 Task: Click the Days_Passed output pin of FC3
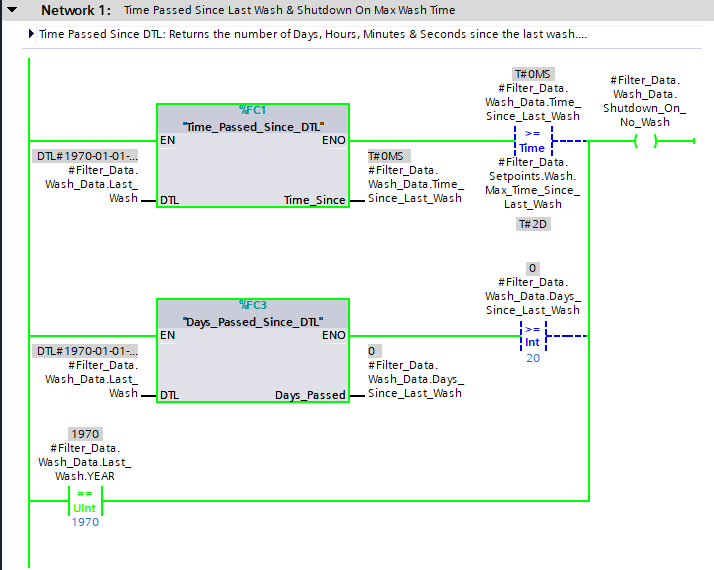point(310,395)
